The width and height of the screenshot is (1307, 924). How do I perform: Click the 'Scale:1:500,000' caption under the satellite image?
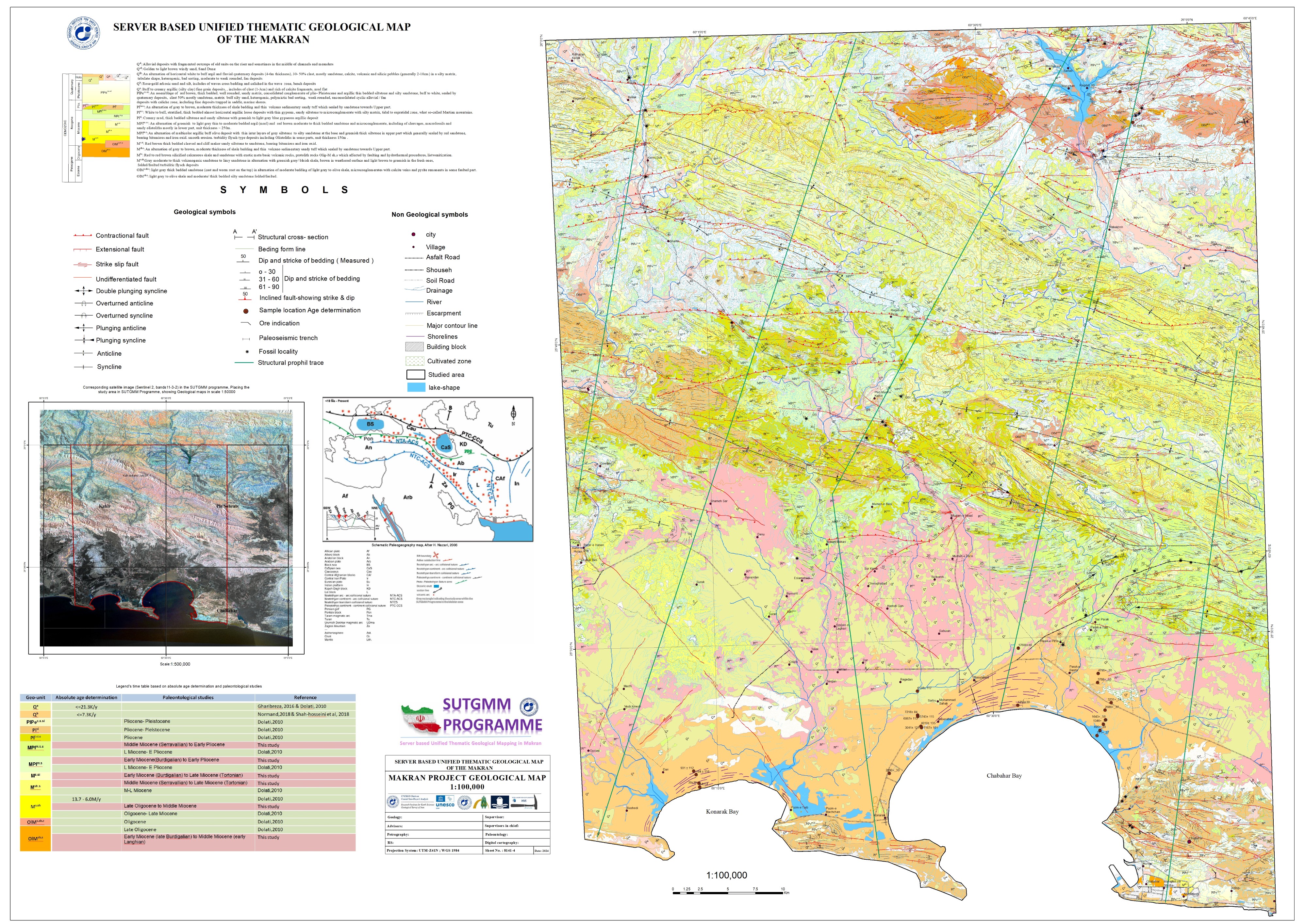(x=175, y=664)
